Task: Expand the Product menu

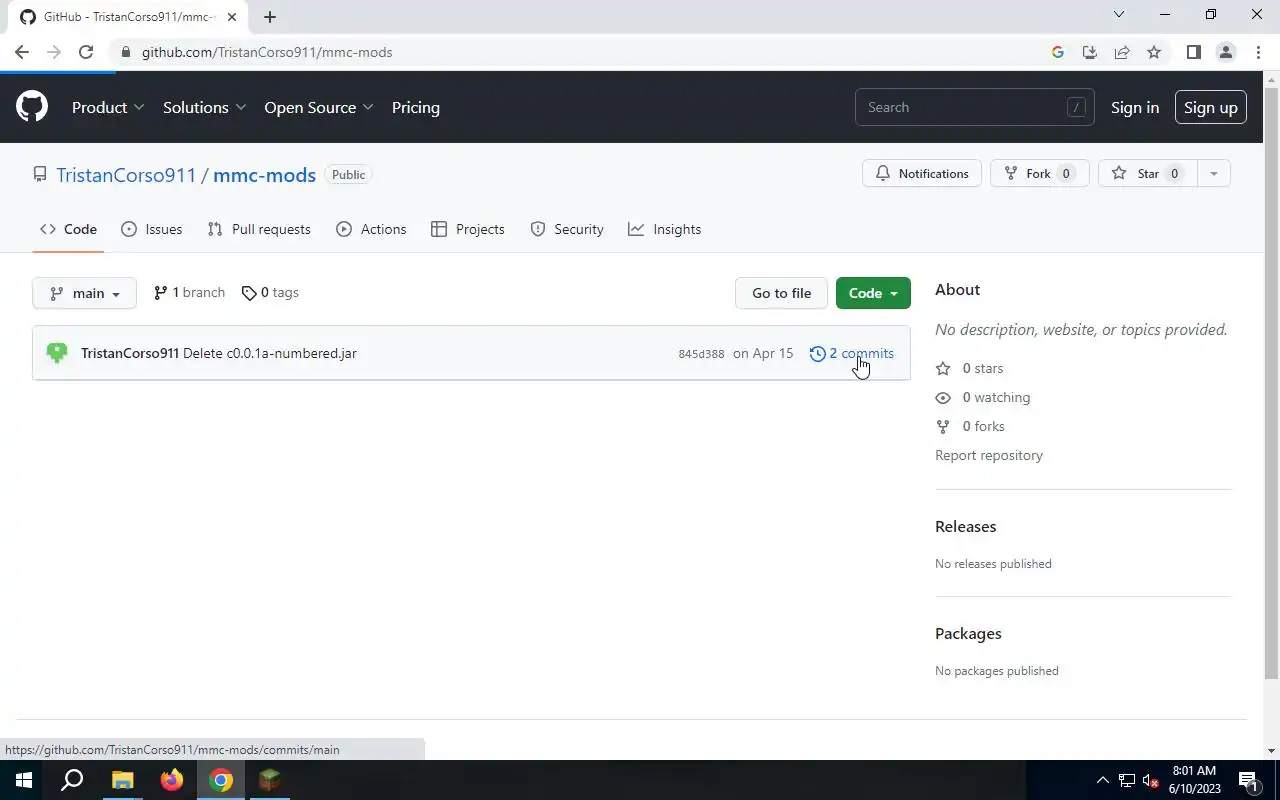Action: coord(108,107)
